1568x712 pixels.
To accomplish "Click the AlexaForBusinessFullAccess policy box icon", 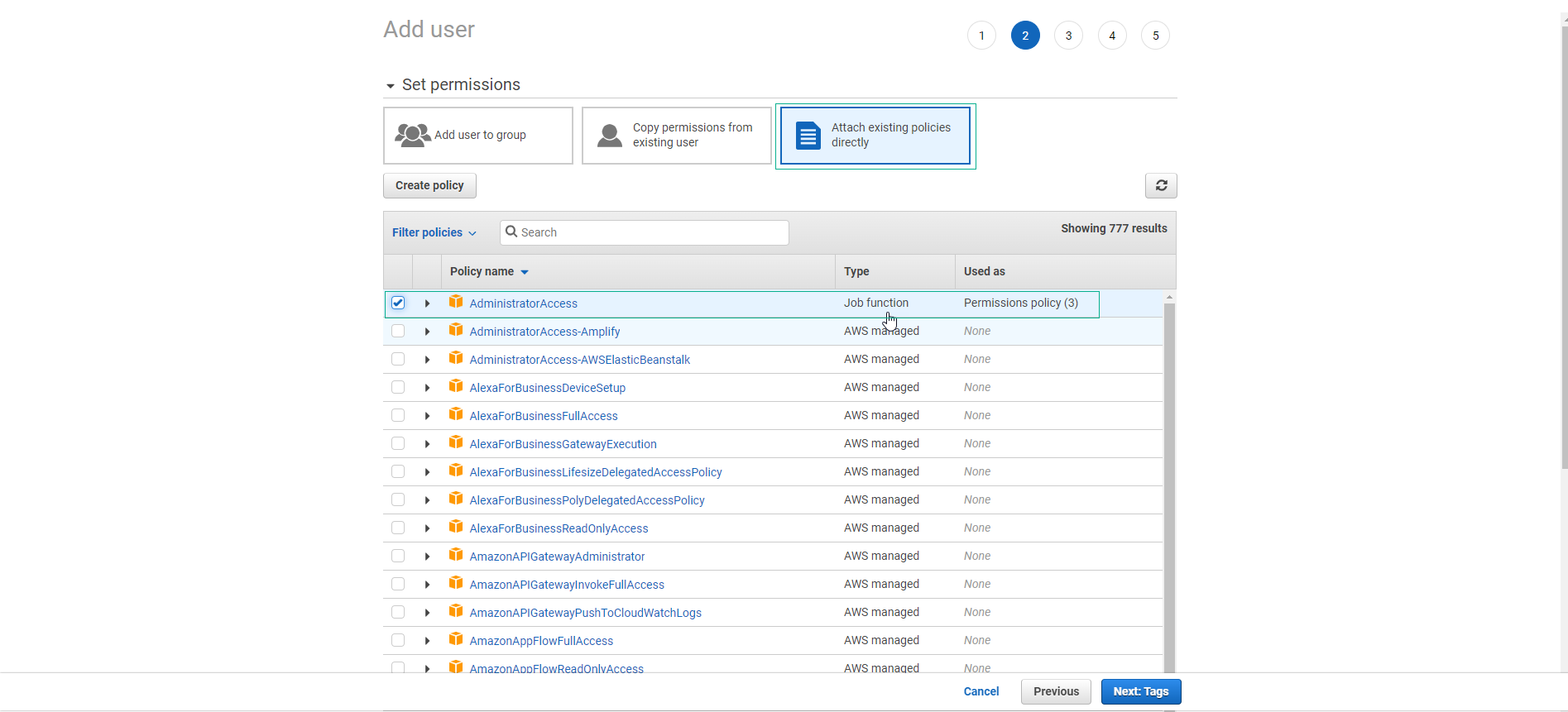I will (x=456, y=414).
